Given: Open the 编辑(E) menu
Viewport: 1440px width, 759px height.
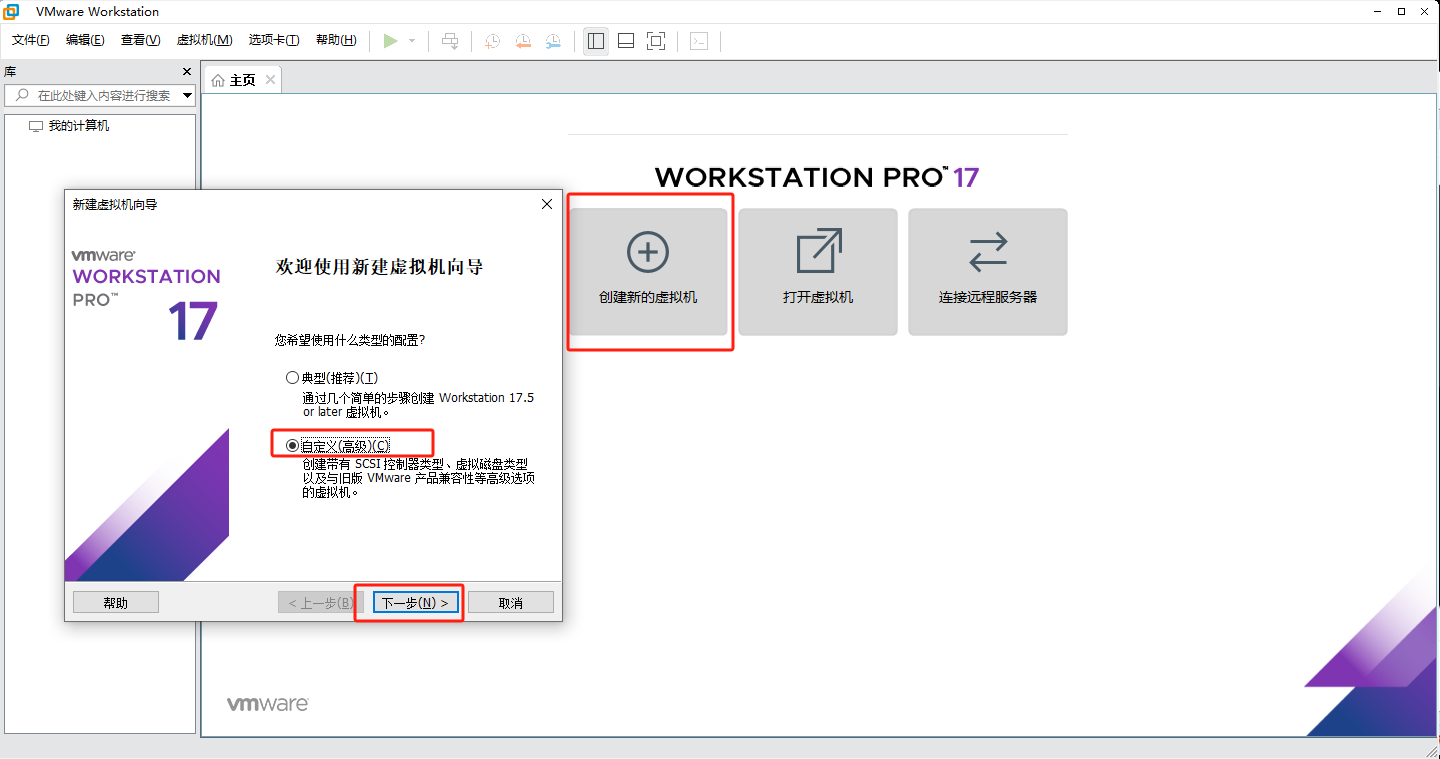Looking at the screenshot, I should (x=85, y=40).
